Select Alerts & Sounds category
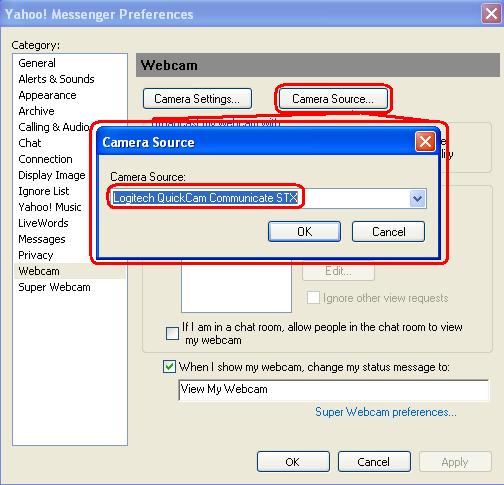Screen dimensions: 504x485 click(x=56, y=79)
